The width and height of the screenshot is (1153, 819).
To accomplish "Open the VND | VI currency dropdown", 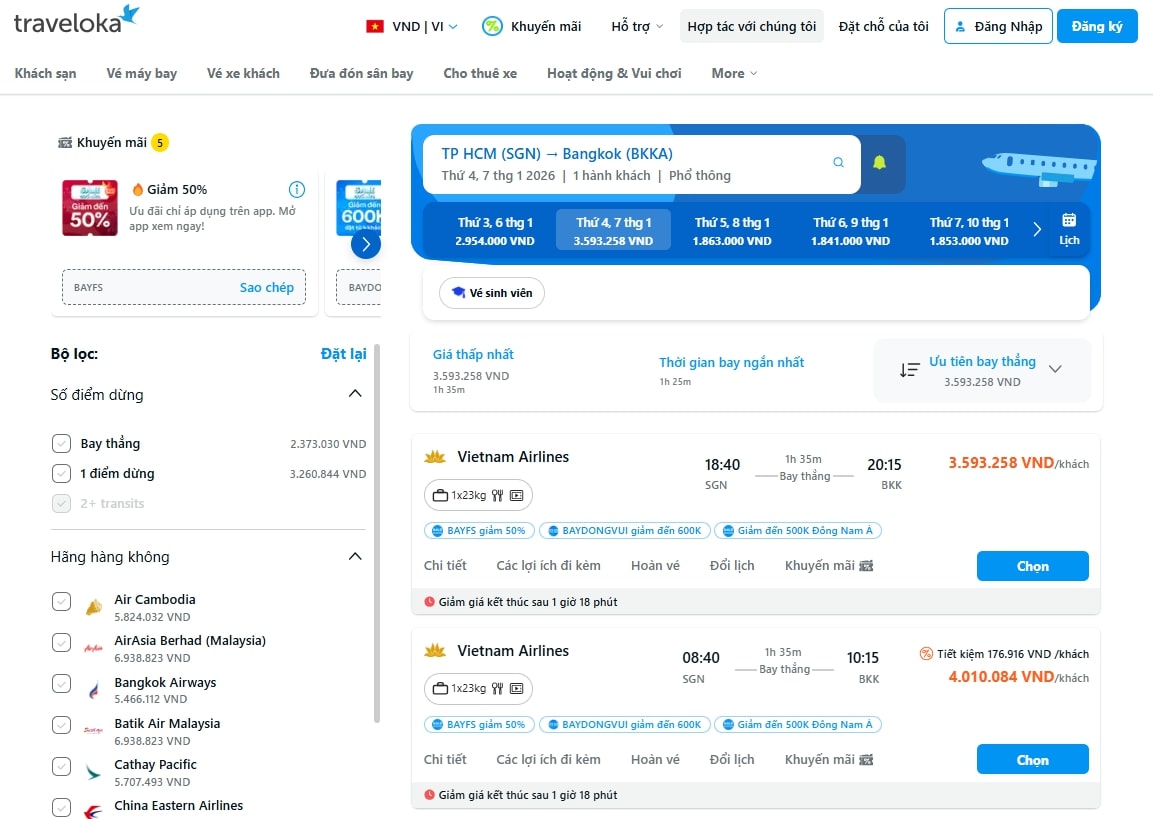I will click(x=411, y=27).
